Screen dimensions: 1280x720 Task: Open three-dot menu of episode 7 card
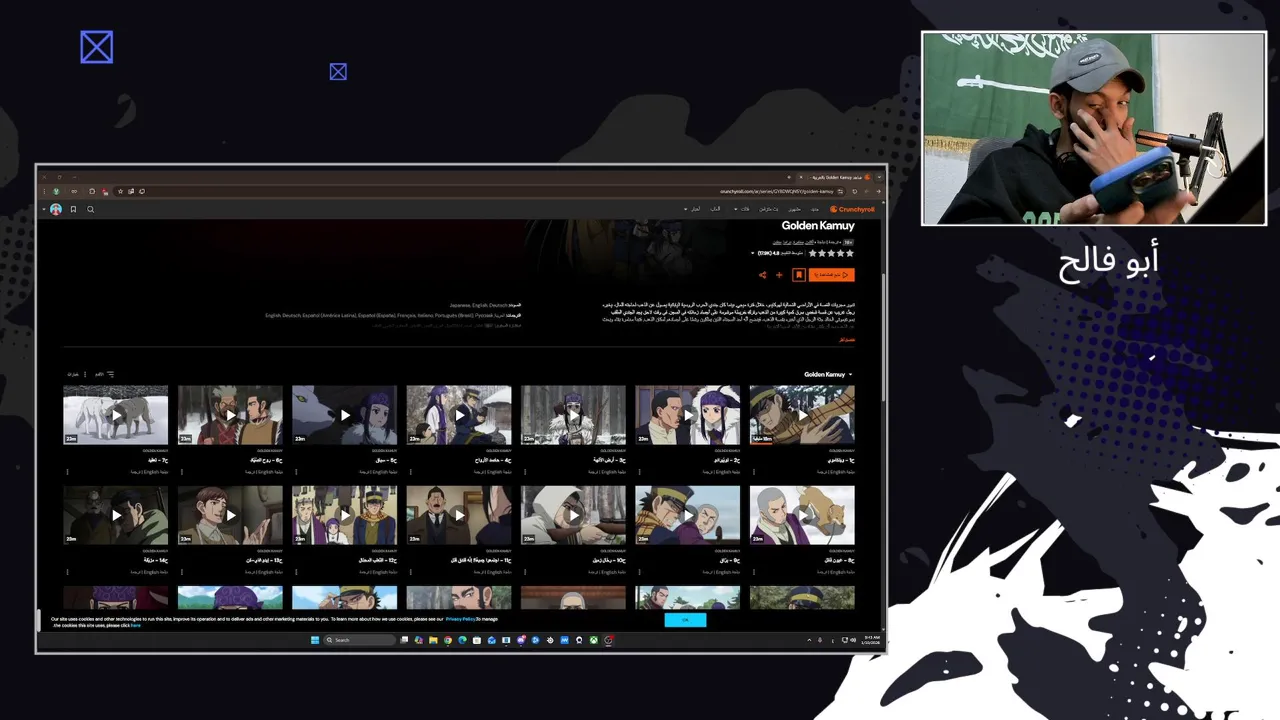[67, 471]
